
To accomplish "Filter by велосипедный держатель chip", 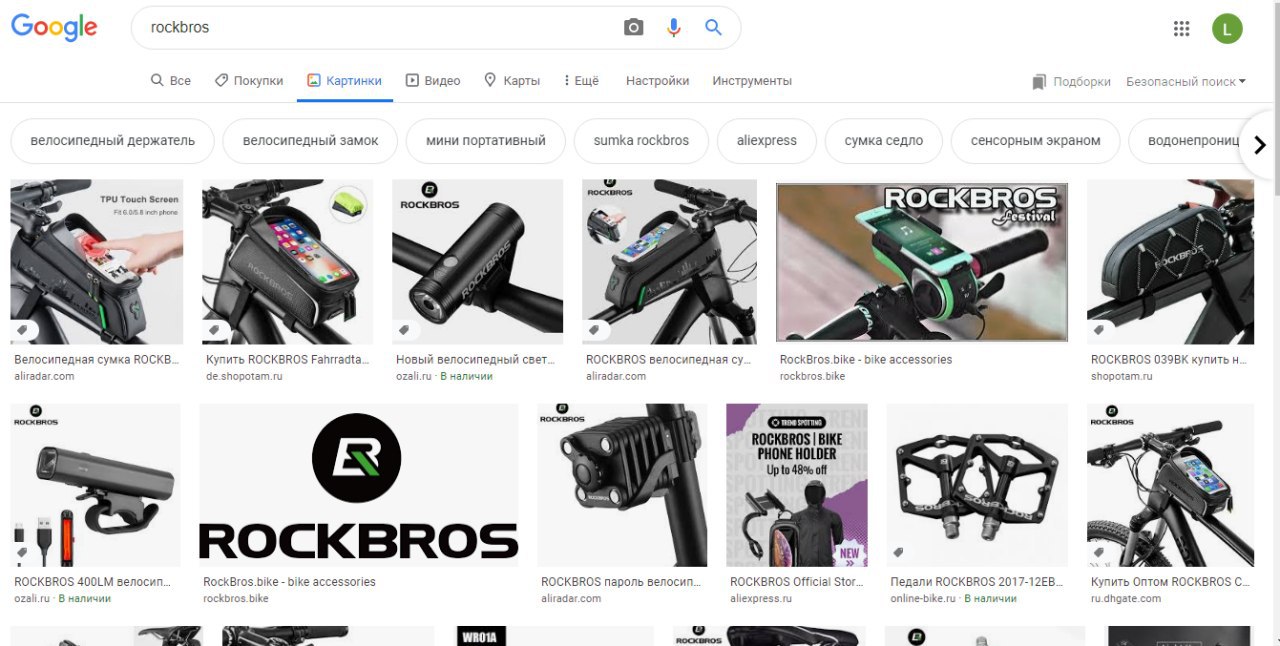I will (x=112, y=141).
